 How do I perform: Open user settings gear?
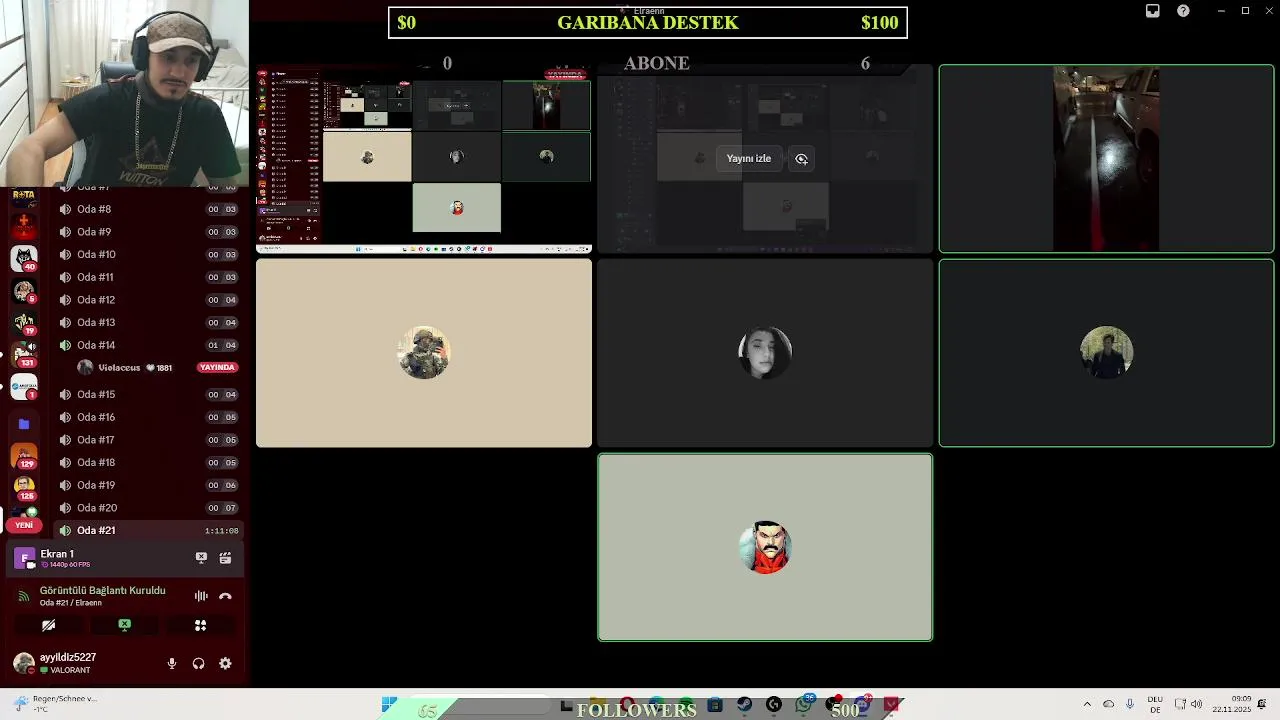pyautogui.click(x=225, y=663)
